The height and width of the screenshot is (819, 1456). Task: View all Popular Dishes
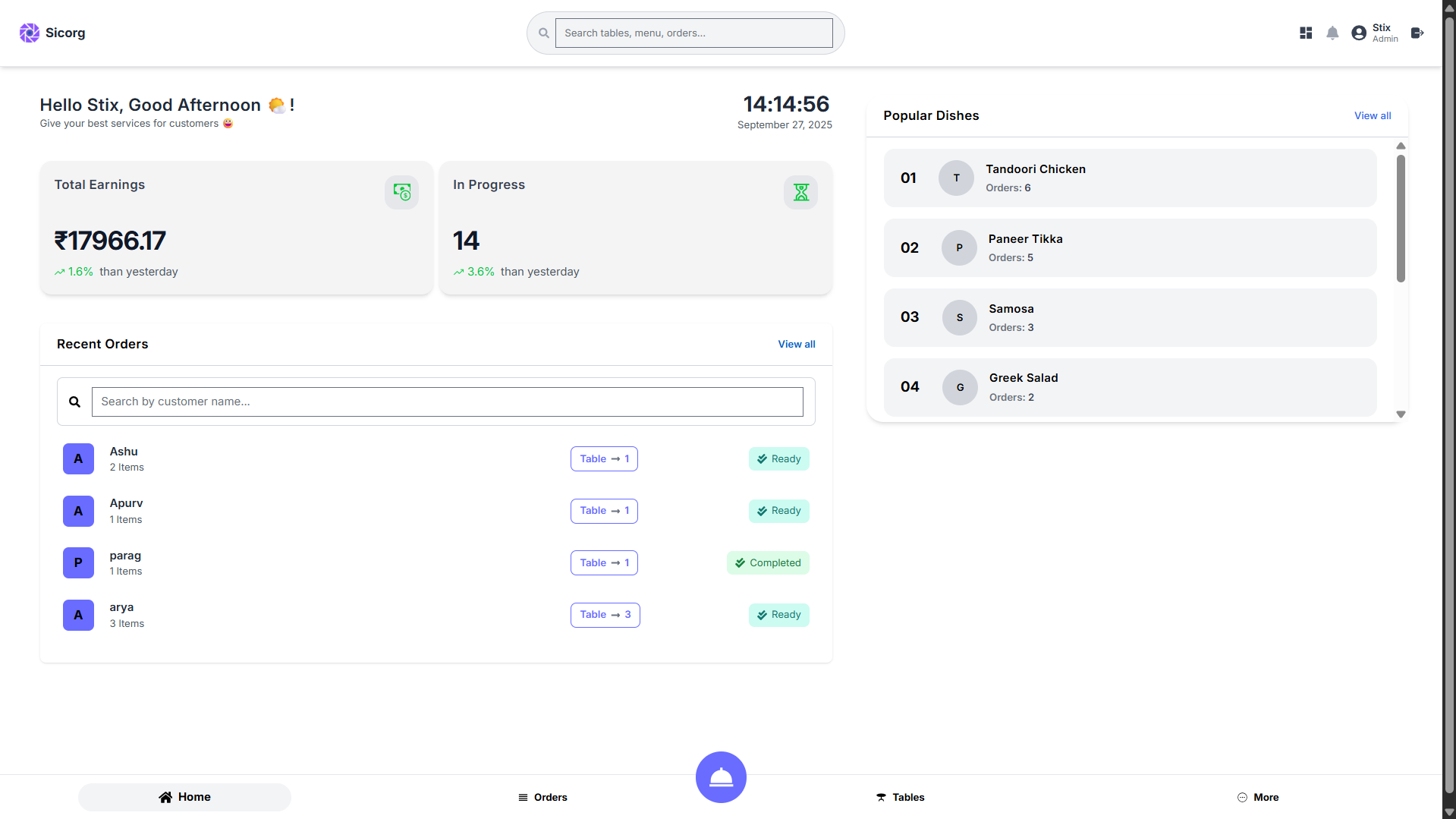tap(1372, 115)
